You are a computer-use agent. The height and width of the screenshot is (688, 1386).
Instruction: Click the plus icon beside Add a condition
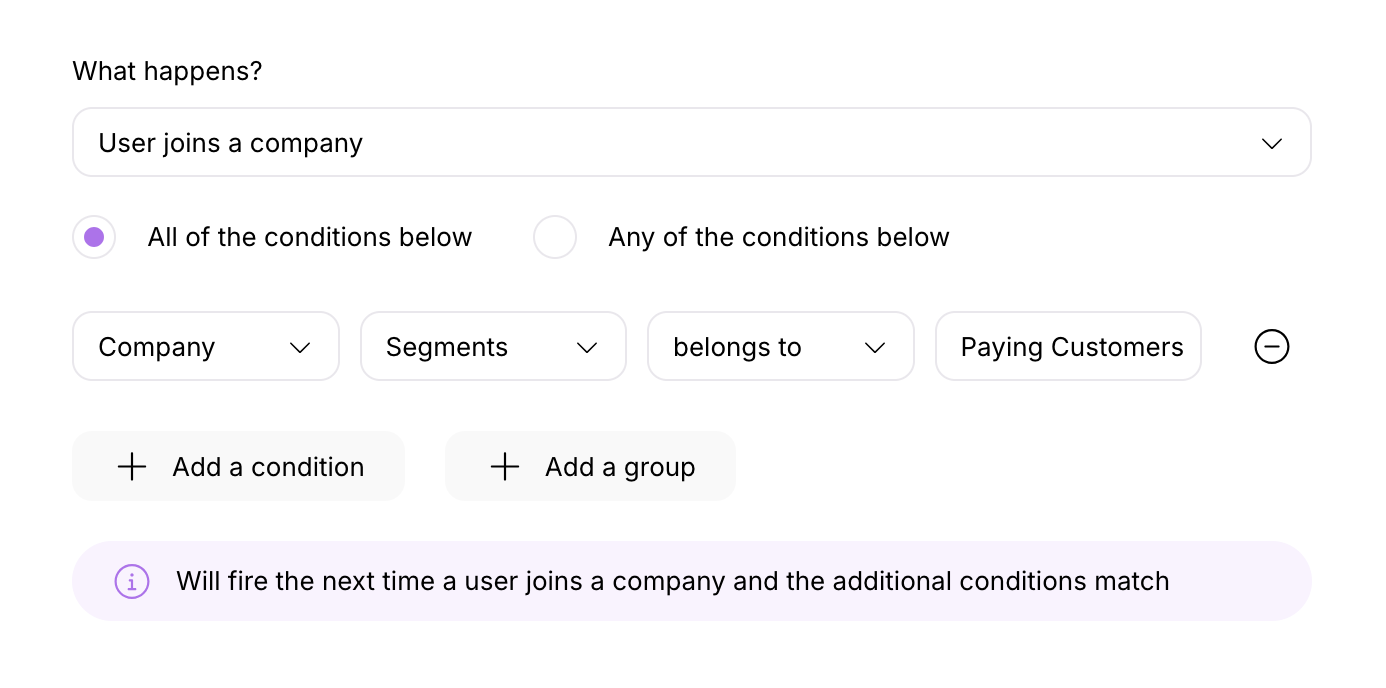(131, 466)
